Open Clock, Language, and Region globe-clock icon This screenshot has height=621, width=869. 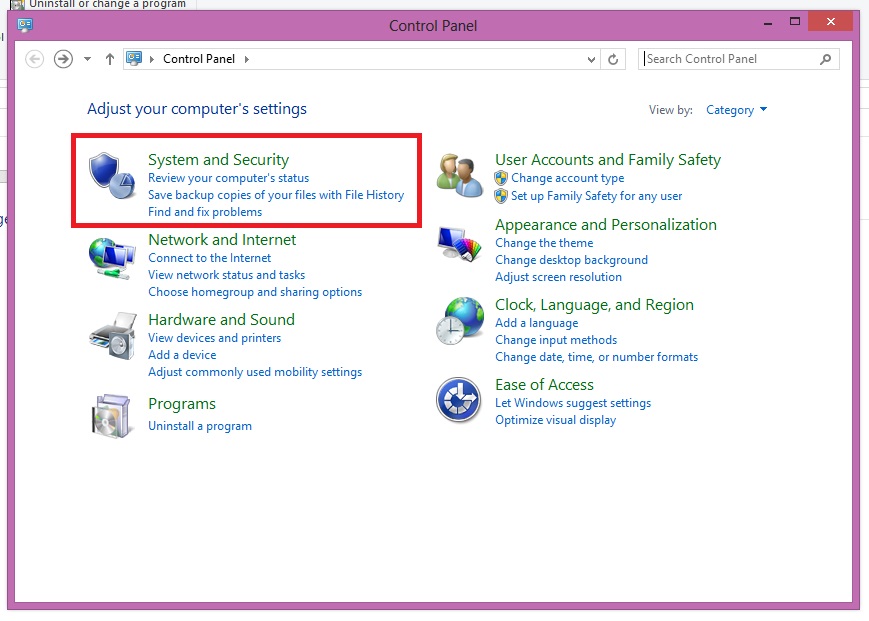(x=459, y=321)
